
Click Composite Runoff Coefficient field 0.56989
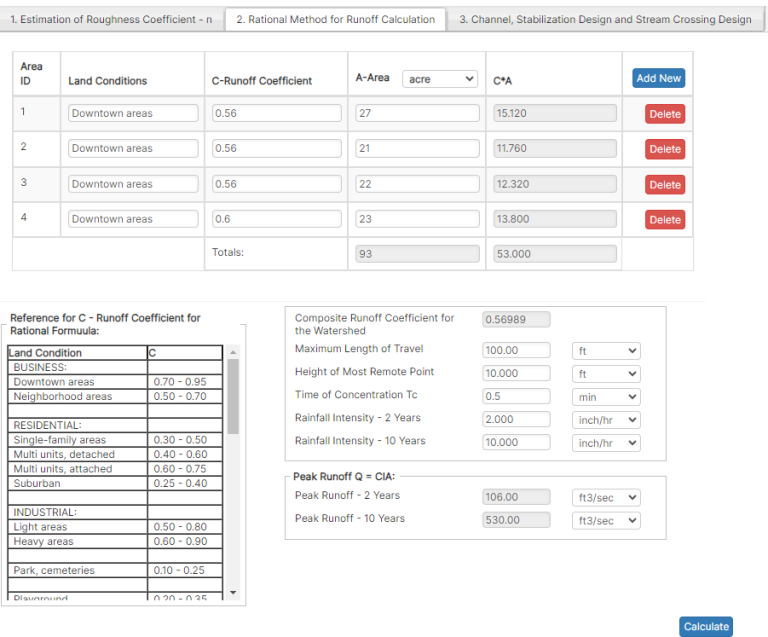click(x=516, y=319)
